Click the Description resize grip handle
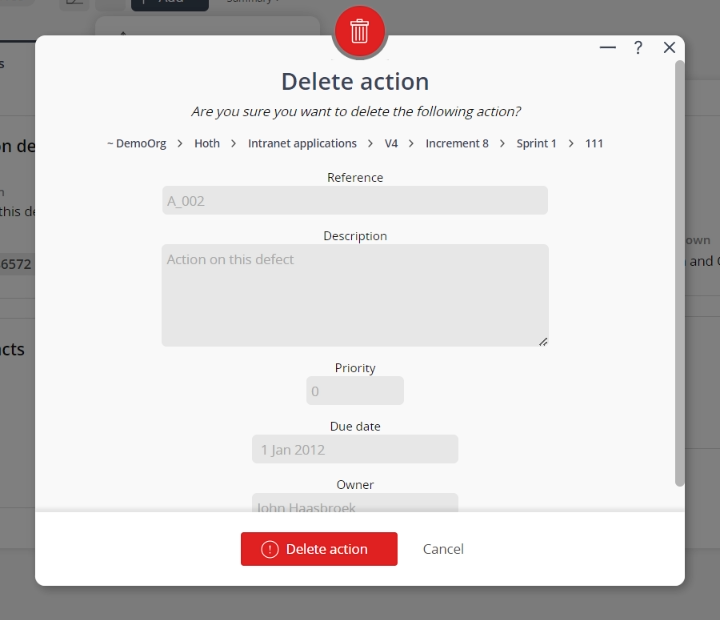Viewport: 720px width, 620px height. [x=543, y=342]
